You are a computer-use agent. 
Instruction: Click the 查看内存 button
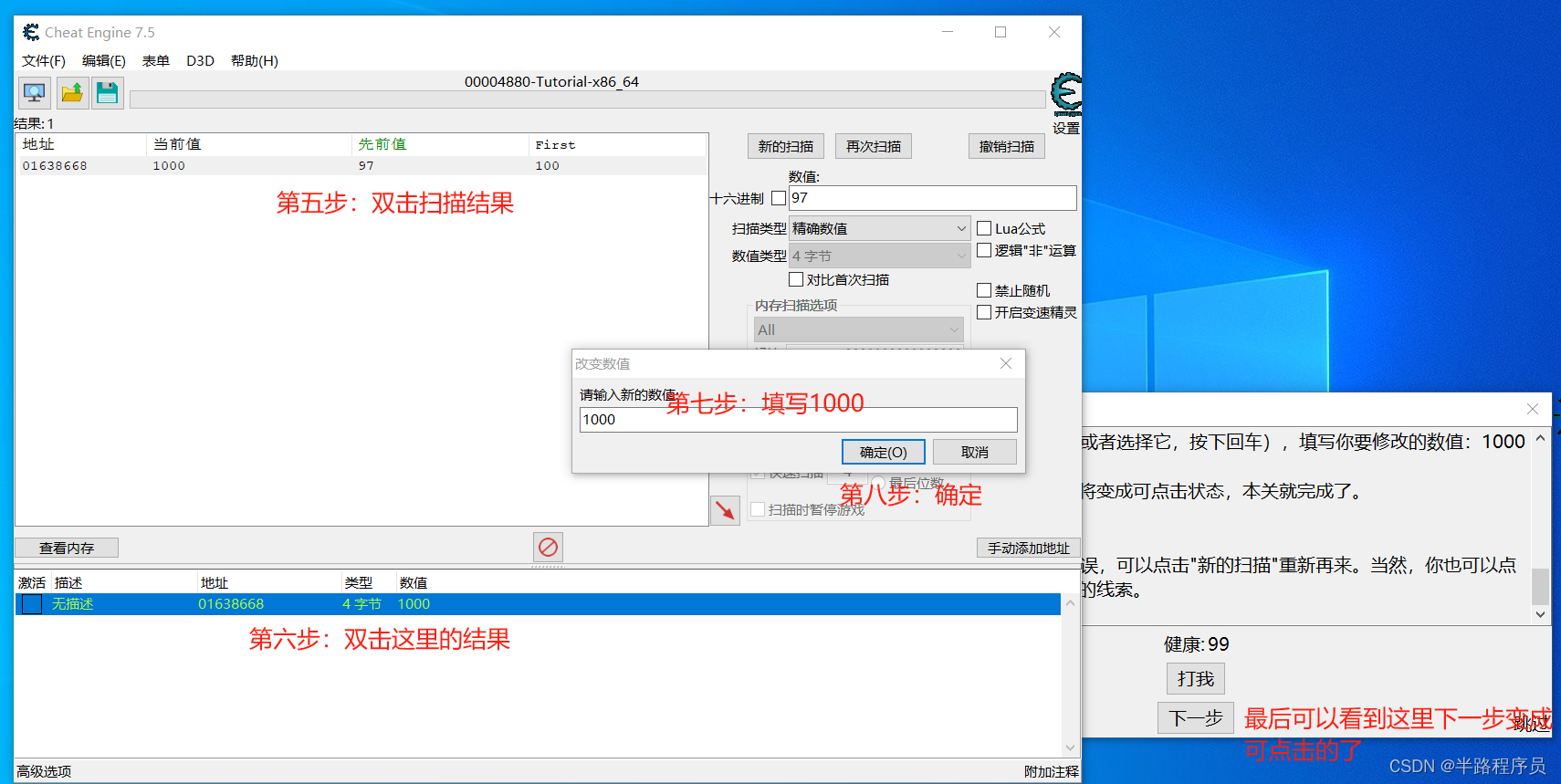tap(67, 548)
